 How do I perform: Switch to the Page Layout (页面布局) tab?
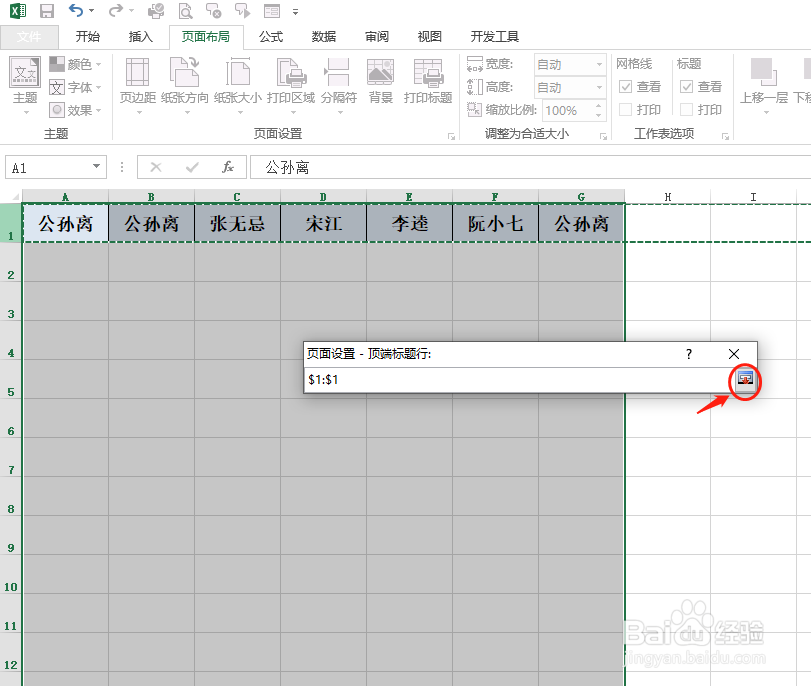[x=206, y=37]
